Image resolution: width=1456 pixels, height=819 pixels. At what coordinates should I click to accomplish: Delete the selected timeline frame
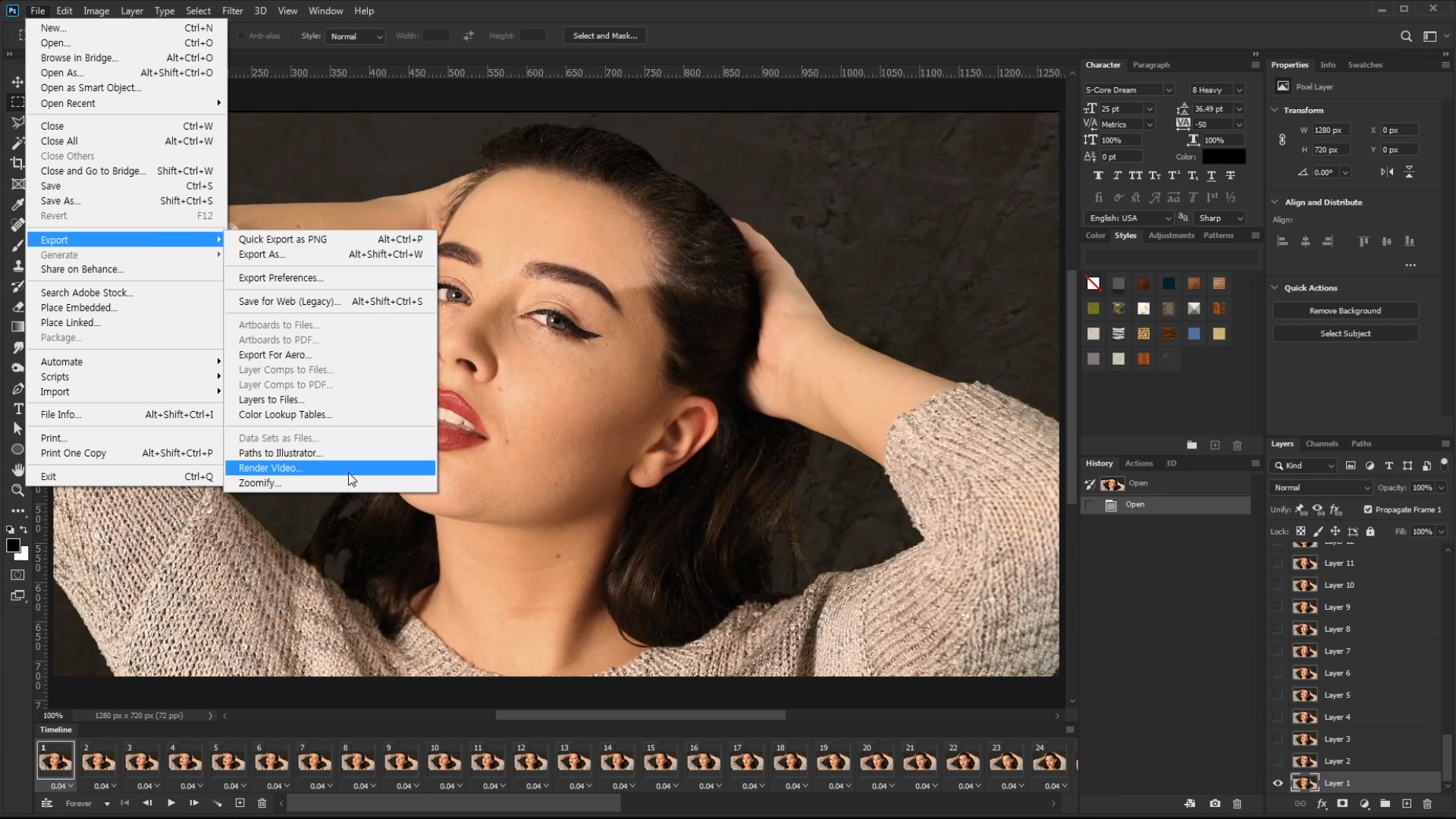[x=262, y=803]
